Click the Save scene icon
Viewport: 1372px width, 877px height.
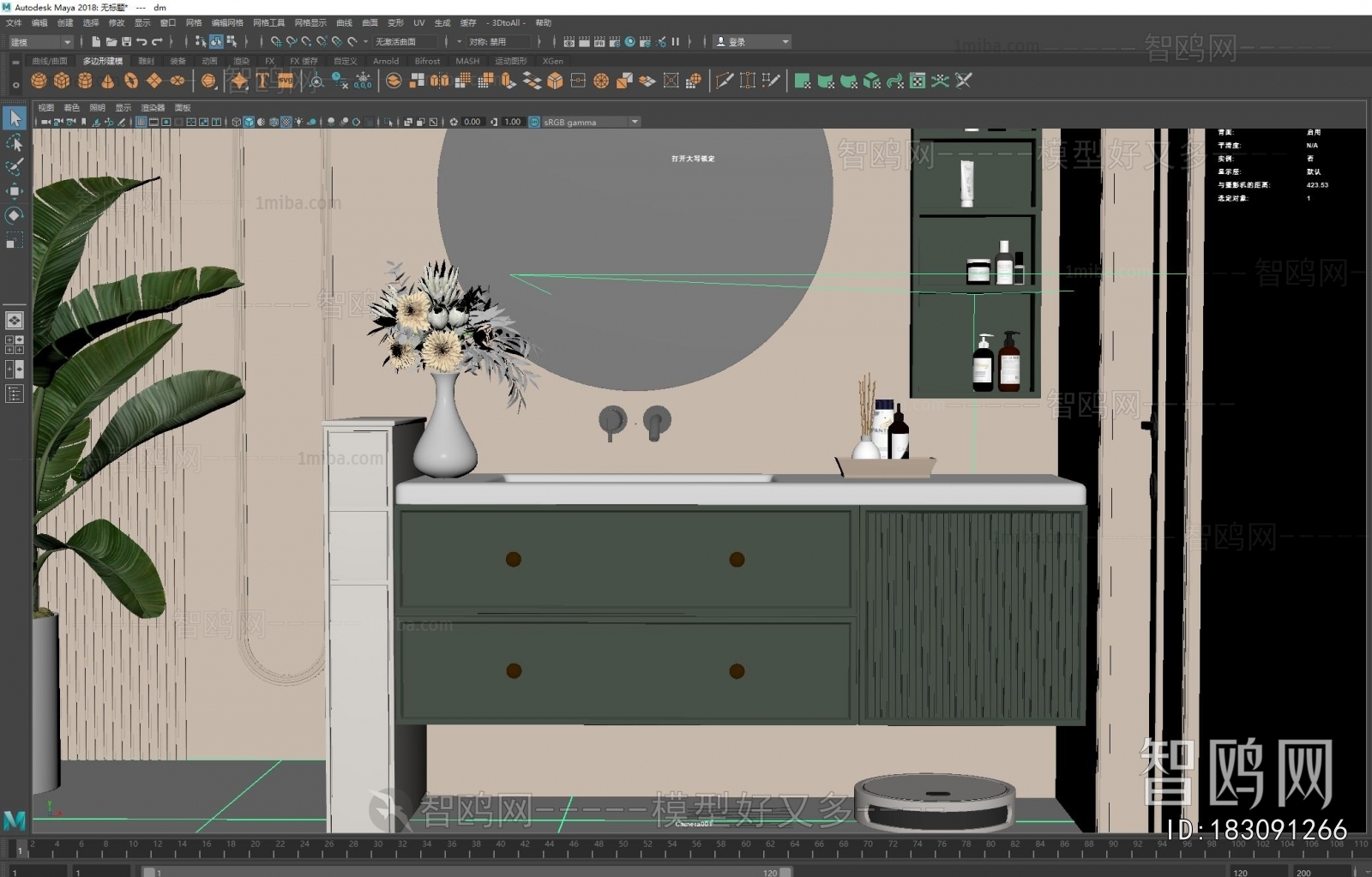pos(127,41)
